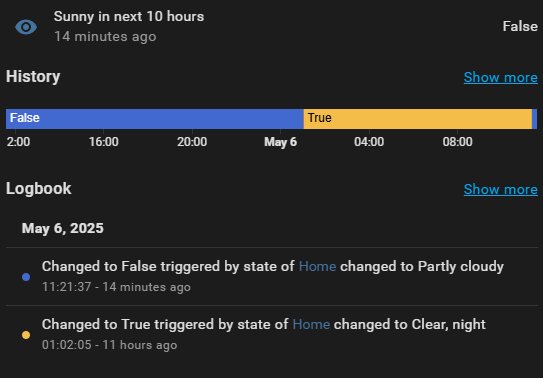Click the False state value at top right
The width and height of the screenshot is (543, 378).
point(520,26)
